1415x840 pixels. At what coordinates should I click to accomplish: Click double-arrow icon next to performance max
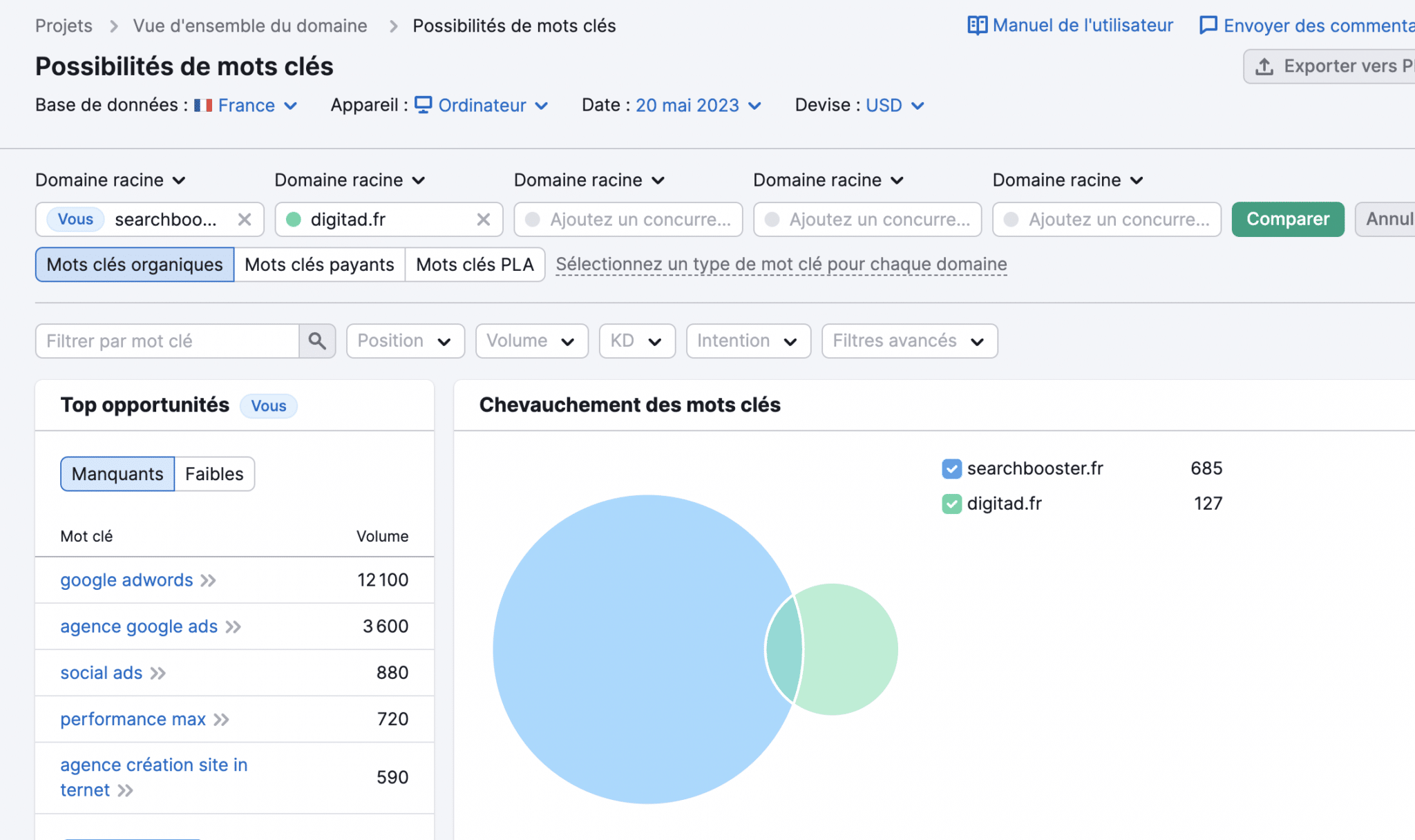[221, 719]
